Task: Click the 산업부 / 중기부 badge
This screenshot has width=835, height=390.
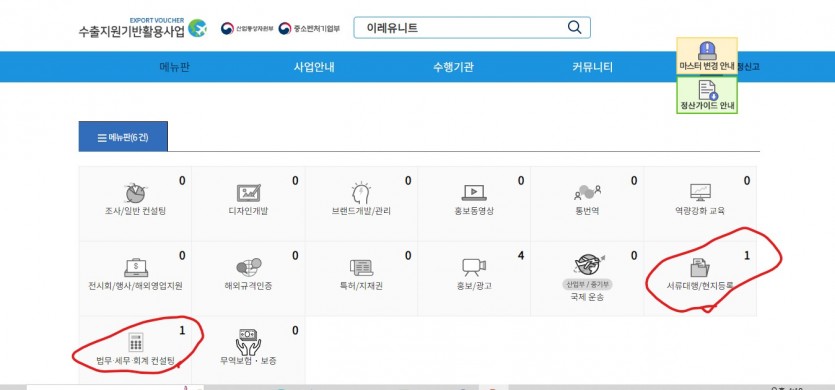Action: click(x=587, y=285)
